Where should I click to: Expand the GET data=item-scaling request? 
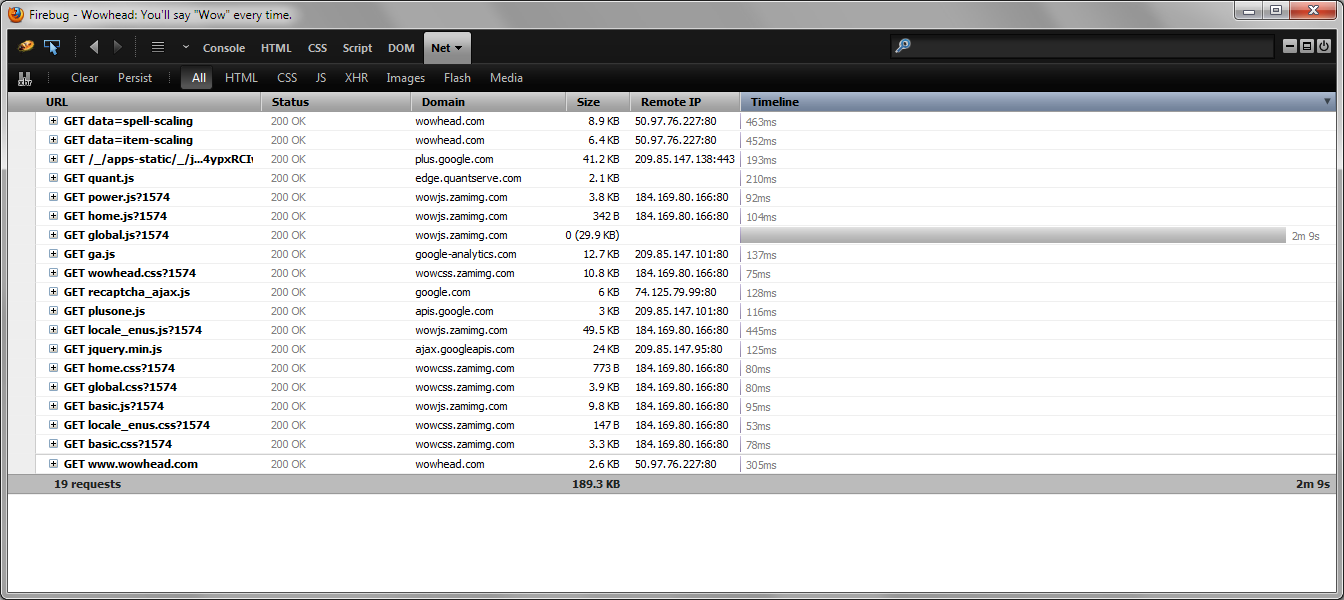53,140
